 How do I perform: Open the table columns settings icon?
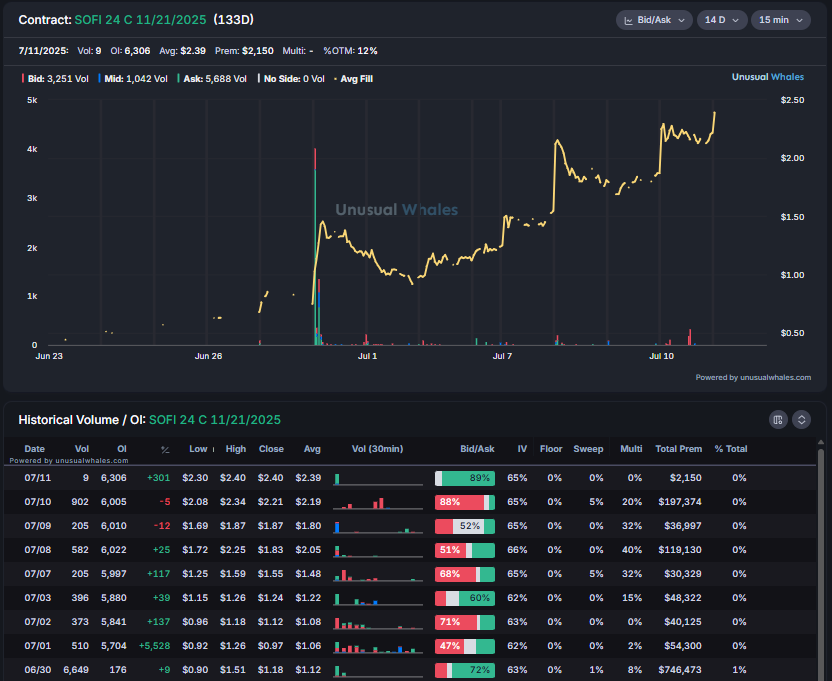click(x=777, y=420)
